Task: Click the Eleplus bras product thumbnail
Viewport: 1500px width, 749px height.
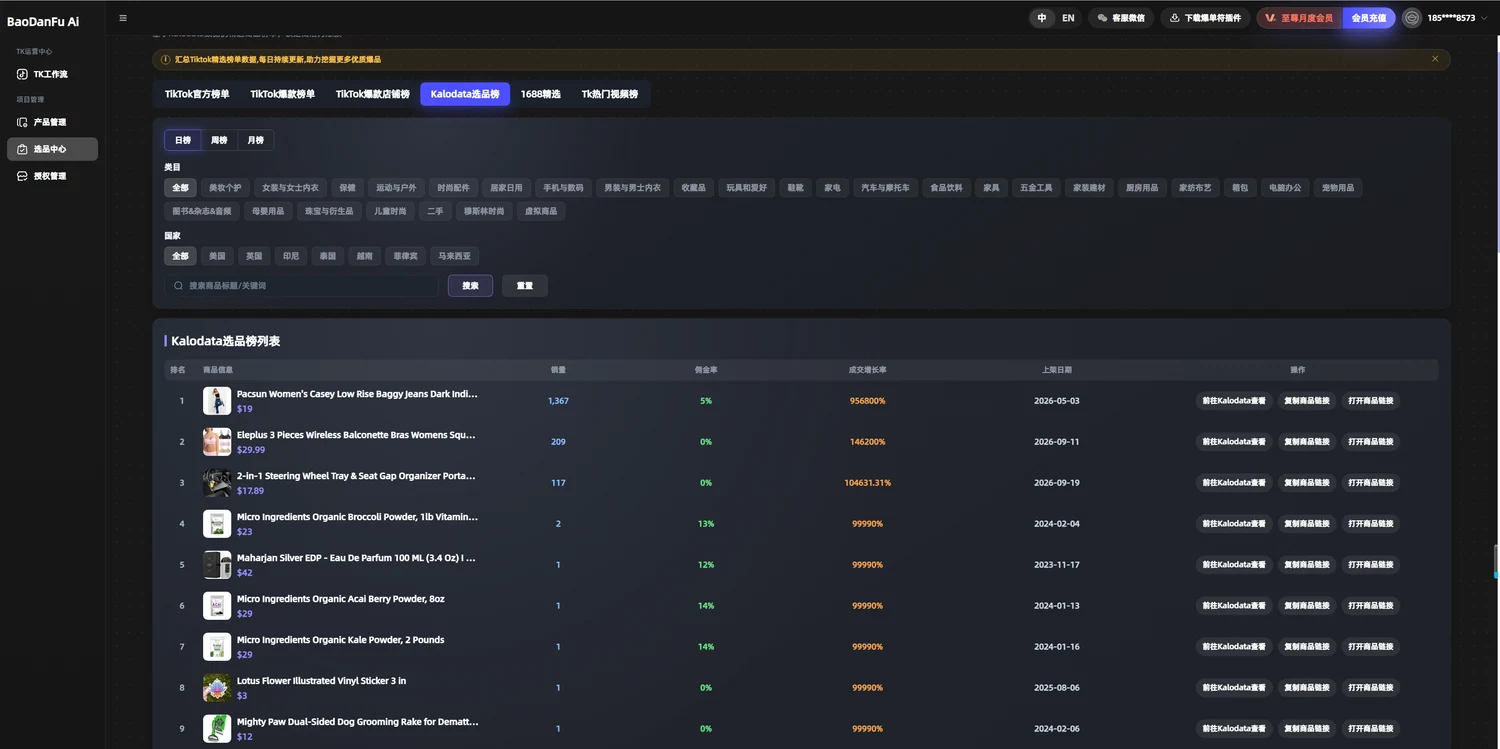Action: click(217, 442)
